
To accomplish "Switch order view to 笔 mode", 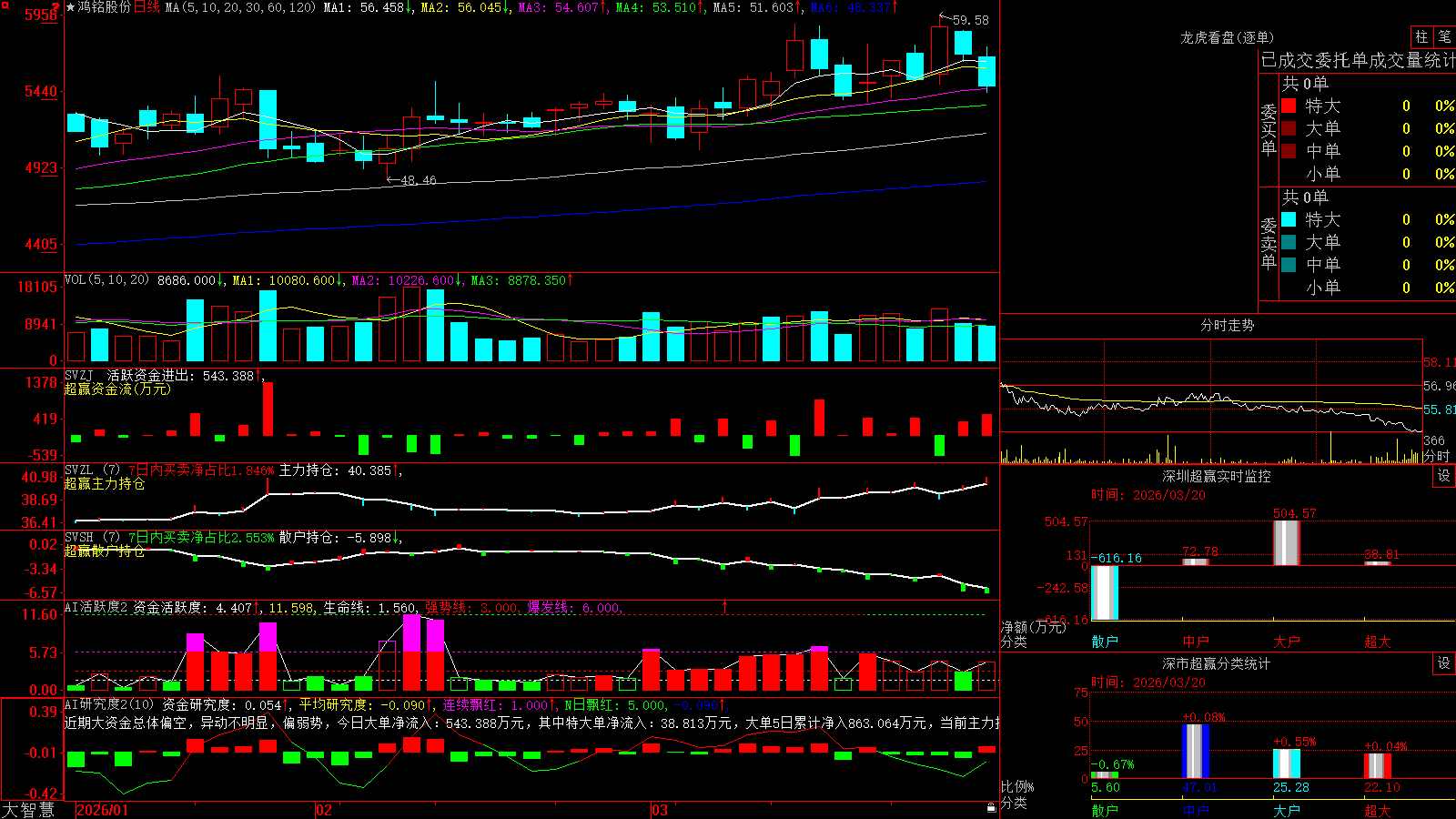I will click(1444, 37).
